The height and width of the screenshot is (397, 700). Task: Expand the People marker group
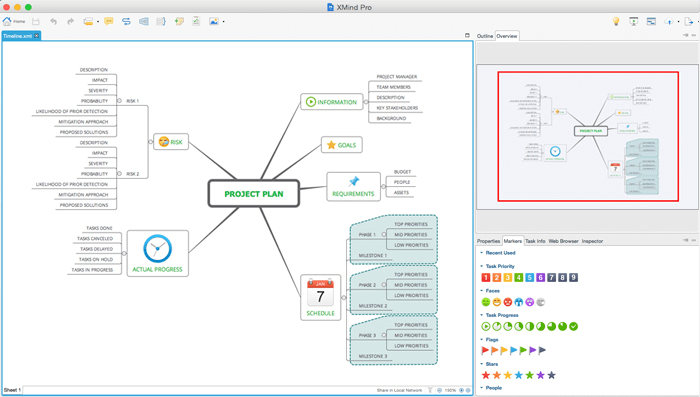pos(482,388)
